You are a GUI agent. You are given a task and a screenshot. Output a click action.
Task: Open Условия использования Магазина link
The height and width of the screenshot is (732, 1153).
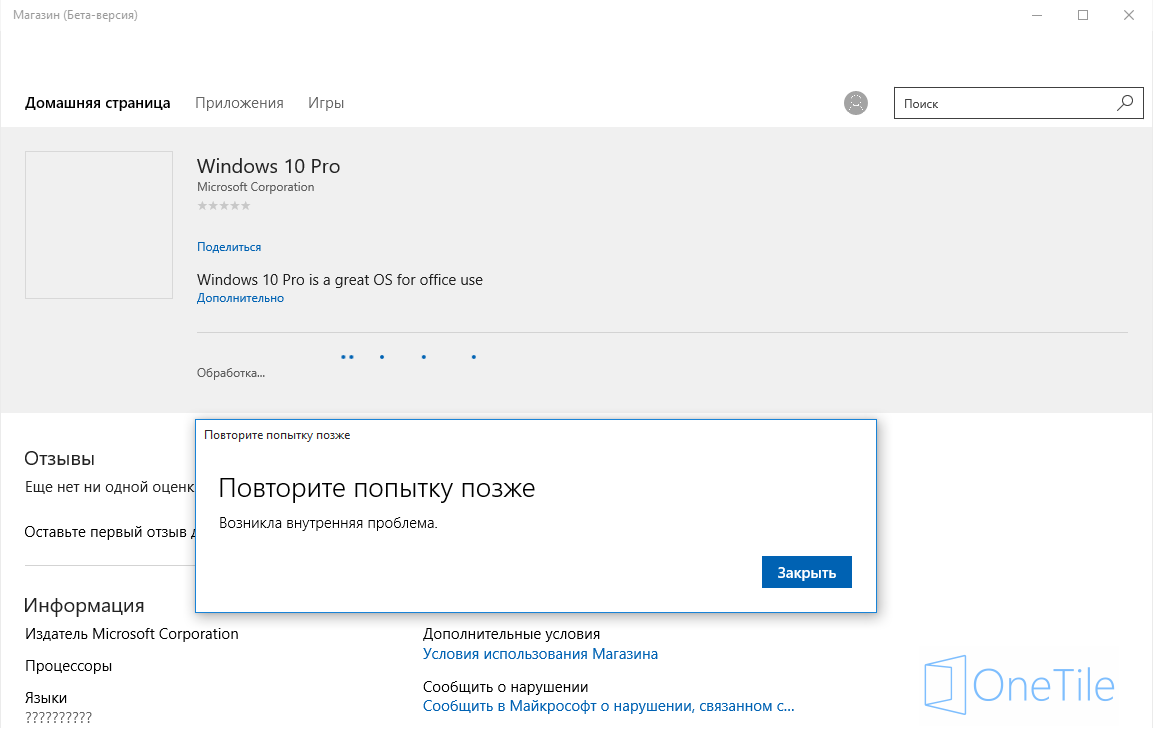click(540, 654)
